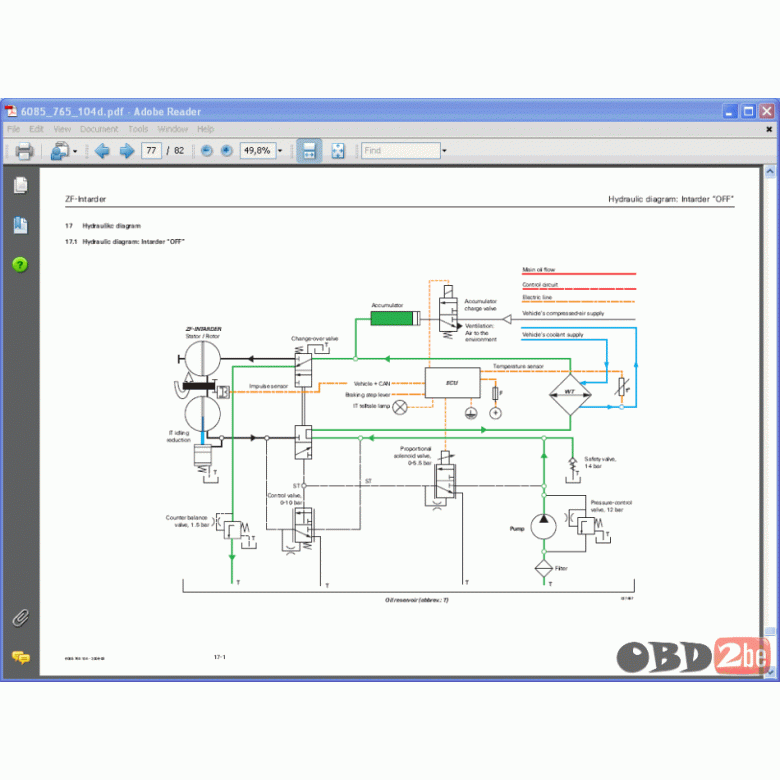Click the Find search field

point(401,150)
